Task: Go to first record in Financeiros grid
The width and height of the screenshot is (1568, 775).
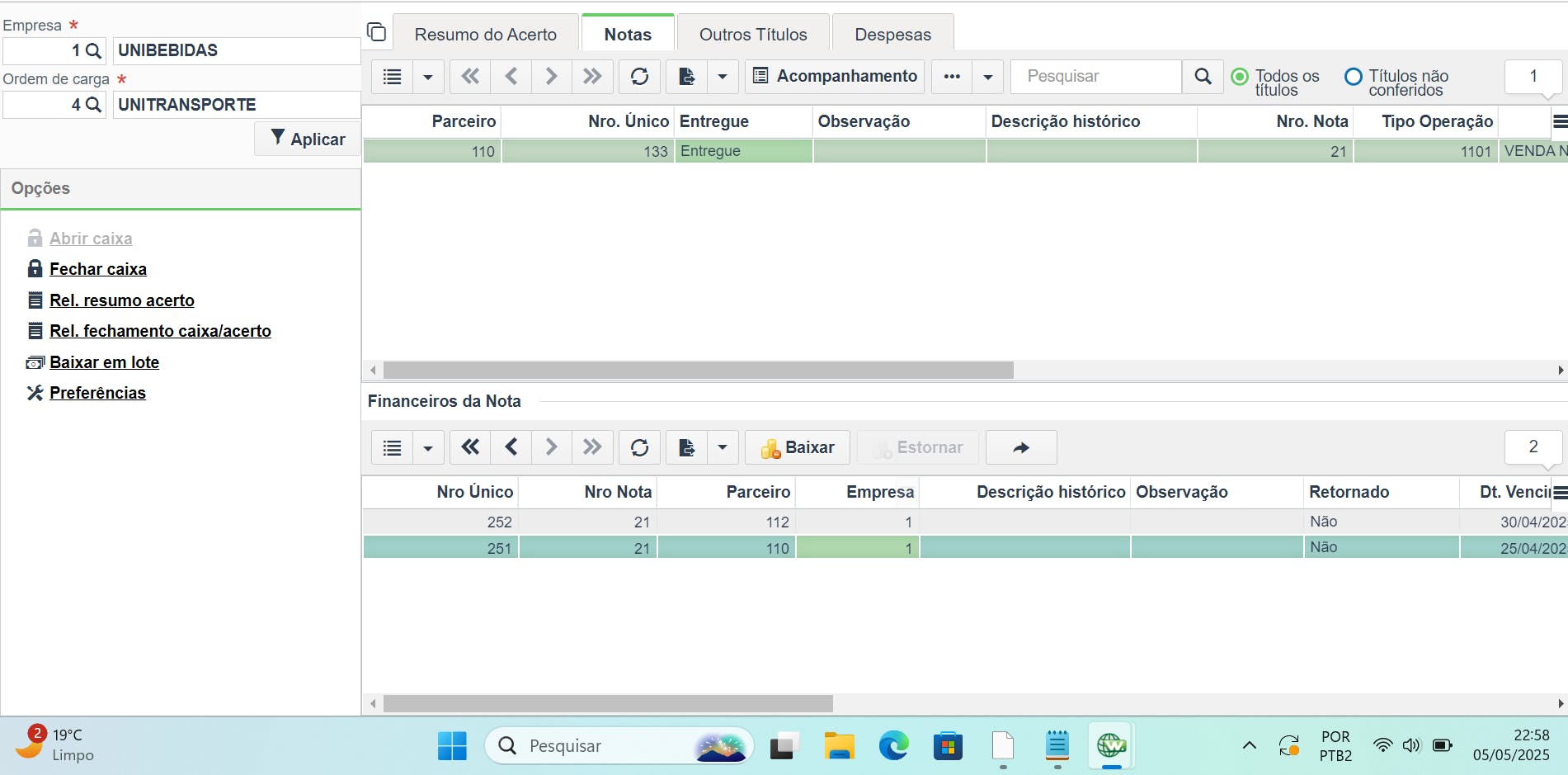Action: coord(470,447)
